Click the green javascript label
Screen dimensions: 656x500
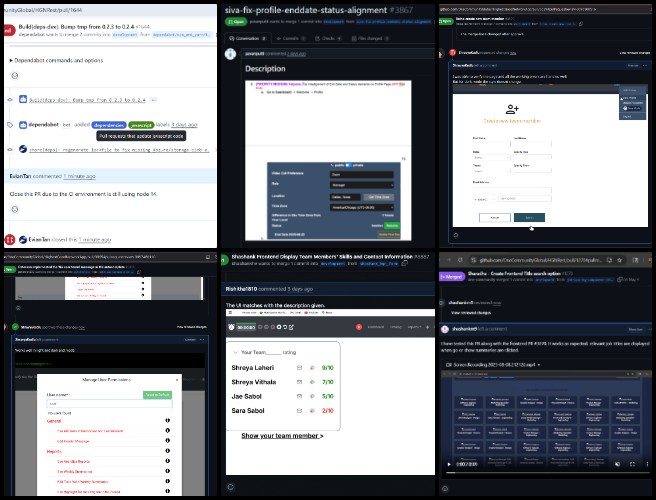pyautogui.click(x=141, y=125)
